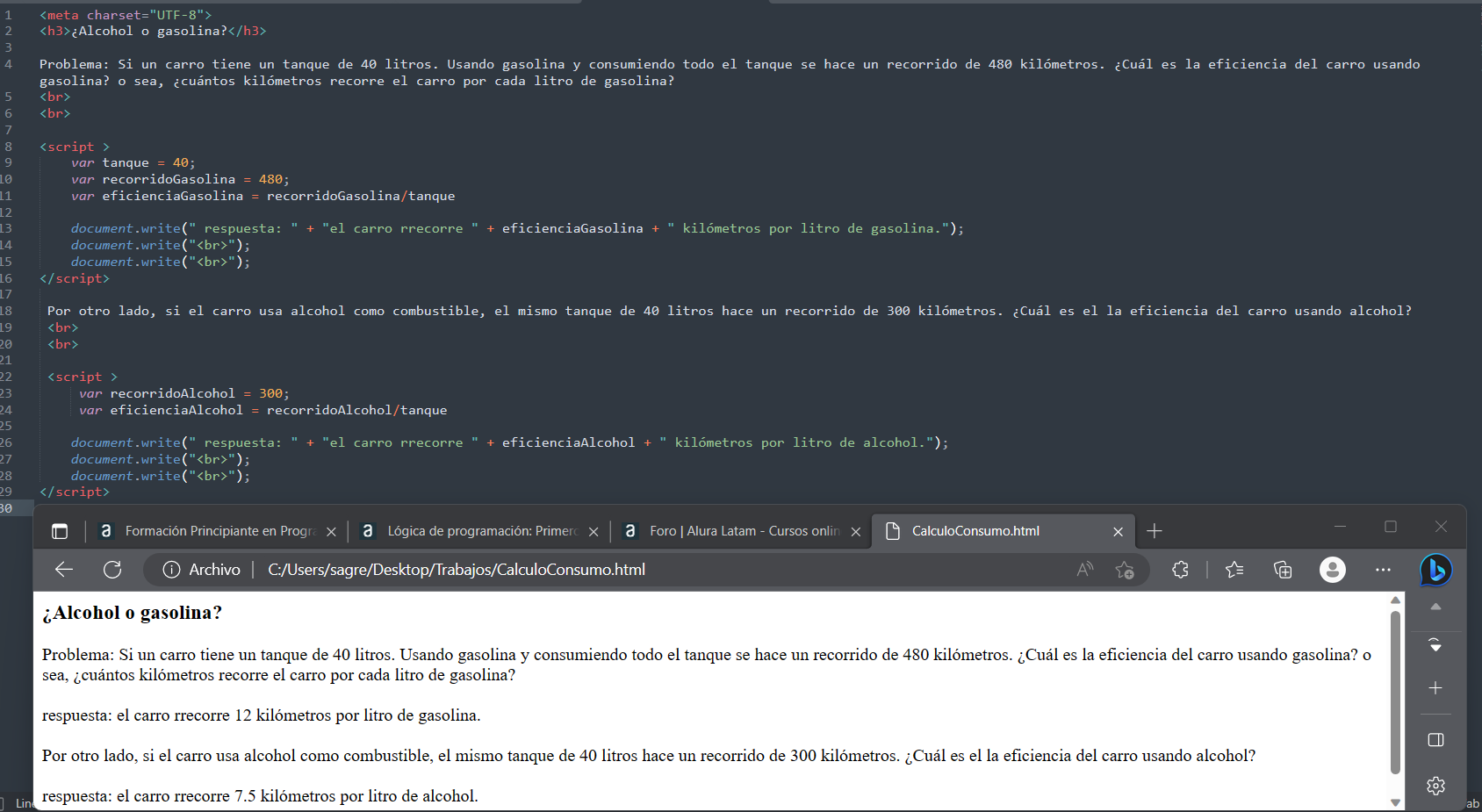
Task: Click the eficienciaGasolina declaration line
Action: pyautogui.click(x=263, y=196)
